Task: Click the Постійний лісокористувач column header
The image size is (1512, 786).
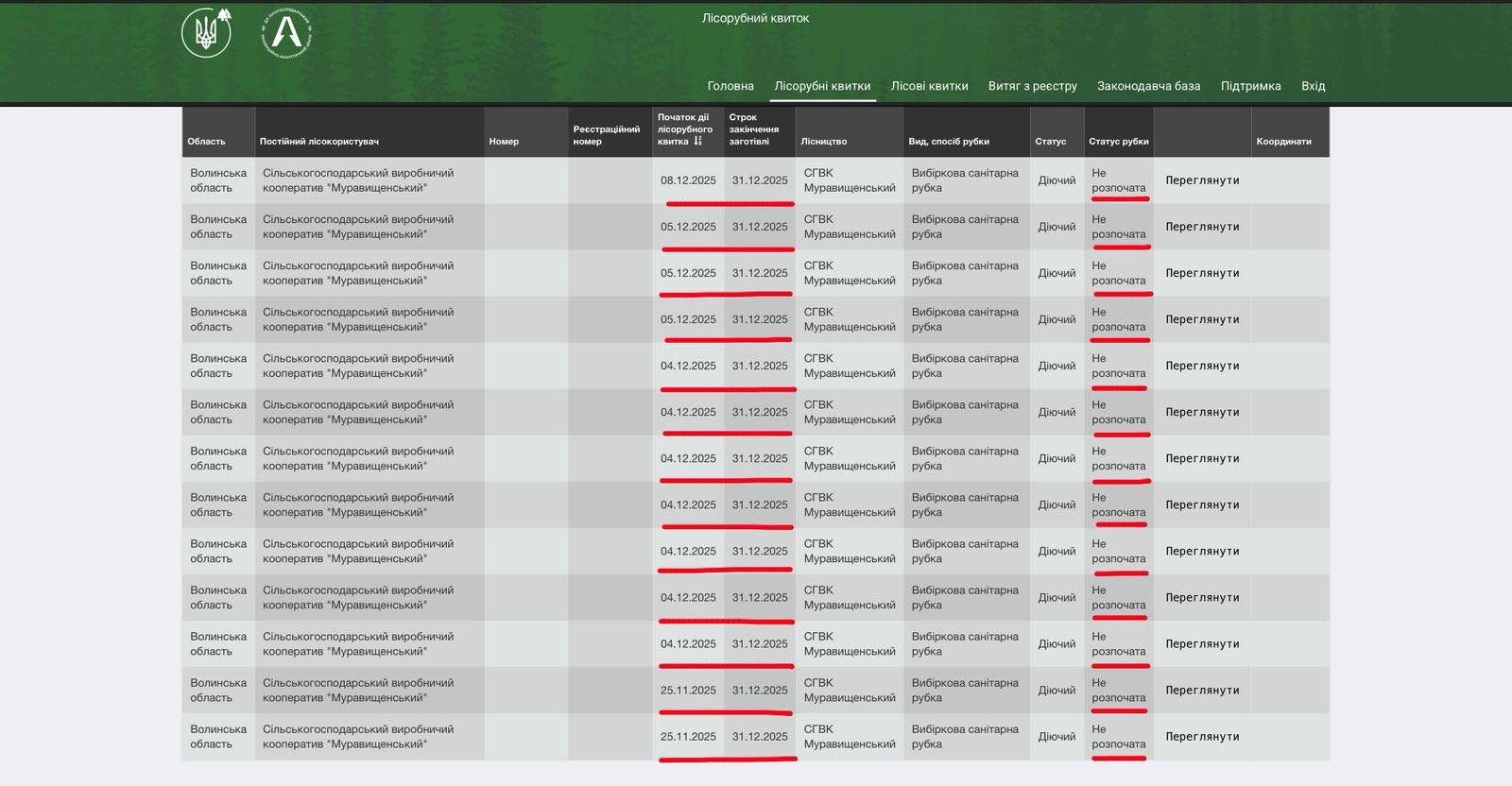Action: coord(318,142)
